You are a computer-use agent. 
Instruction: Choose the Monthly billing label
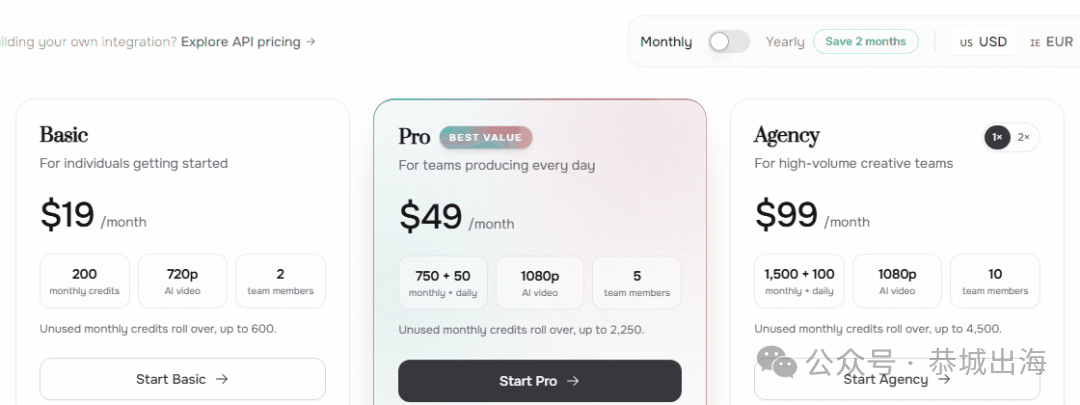point(666,42)
